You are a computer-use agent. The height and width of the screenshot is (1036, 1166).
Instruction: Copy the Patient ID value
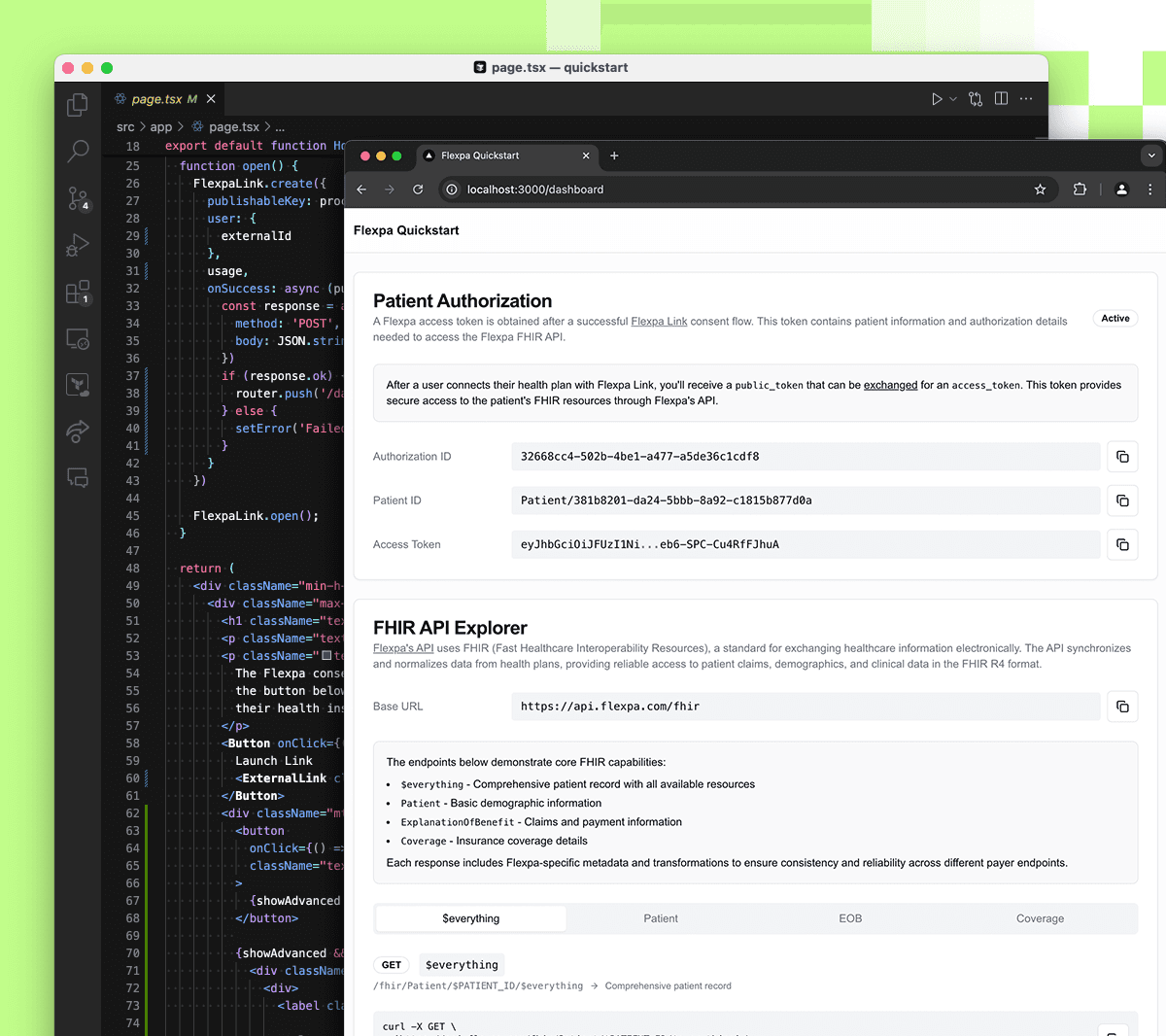tap(1122, 501)
